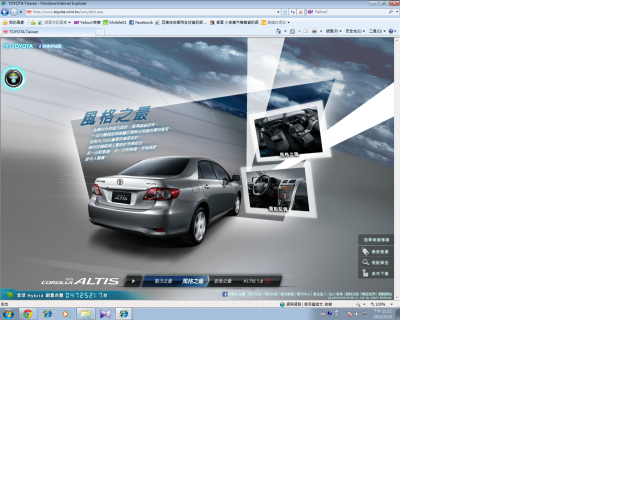The height and width of the screenshot is (480, 640).
Task: Click inside the Yahoo search box
Action: point(349,12)
